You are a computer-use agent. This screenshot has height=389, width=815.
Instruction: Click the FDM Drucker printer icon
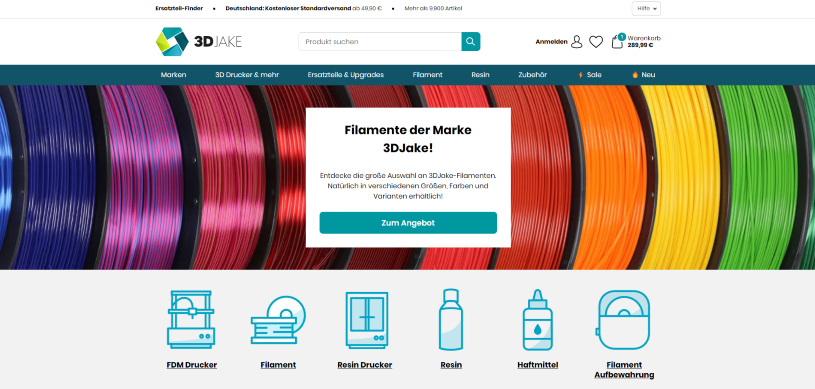pos(191,319)
